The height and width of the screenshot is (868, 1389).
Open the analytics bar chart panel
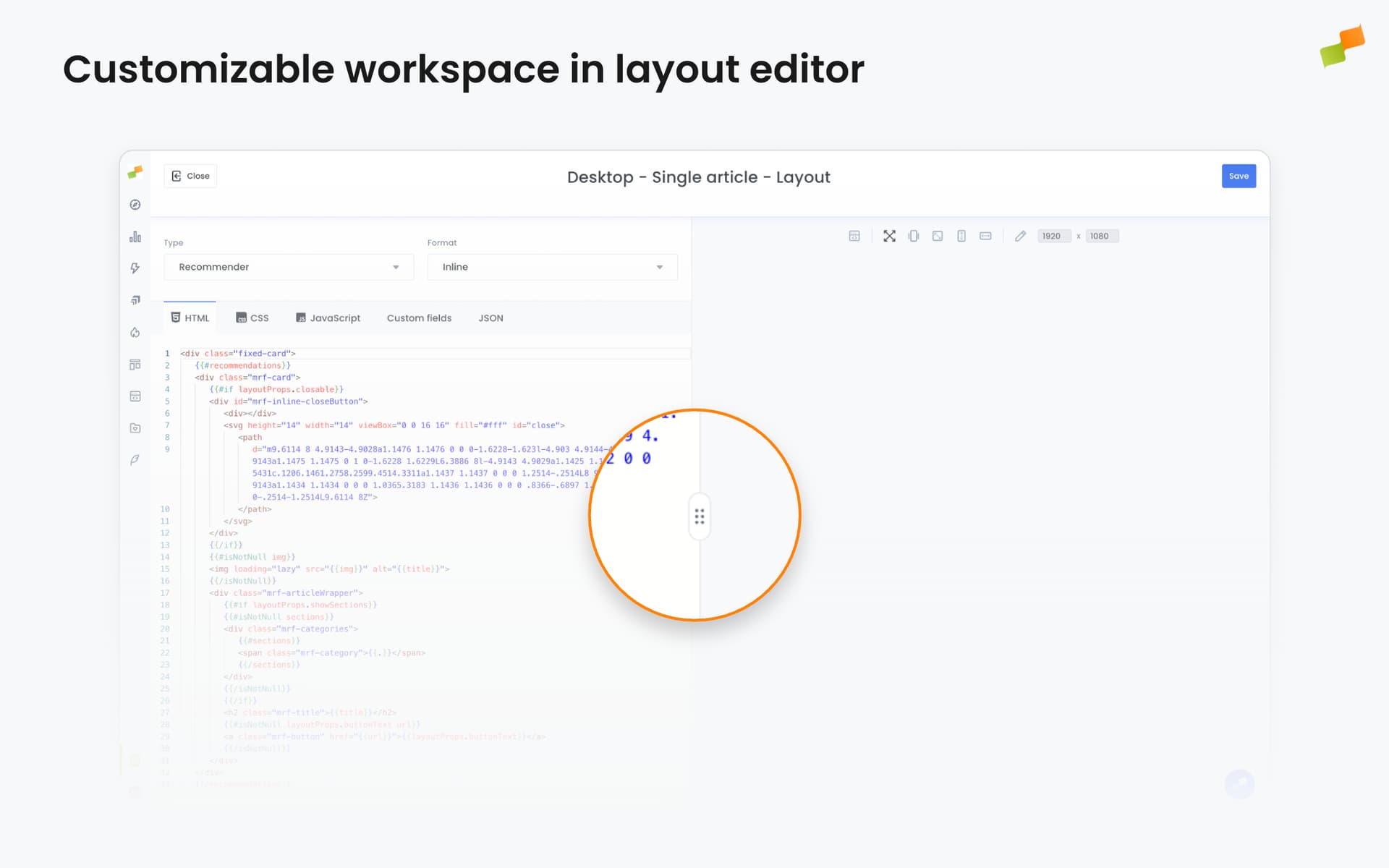click(135, 237)
